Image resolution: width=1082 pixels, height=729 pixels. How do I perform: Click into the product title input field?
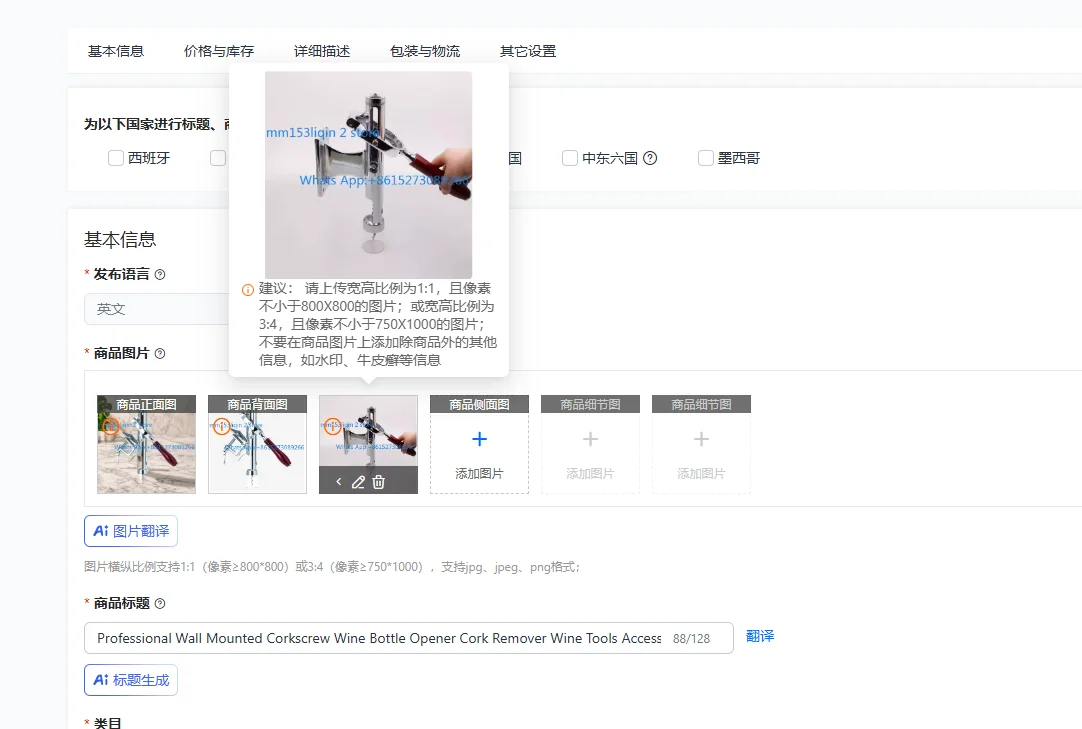coord(409,638)
